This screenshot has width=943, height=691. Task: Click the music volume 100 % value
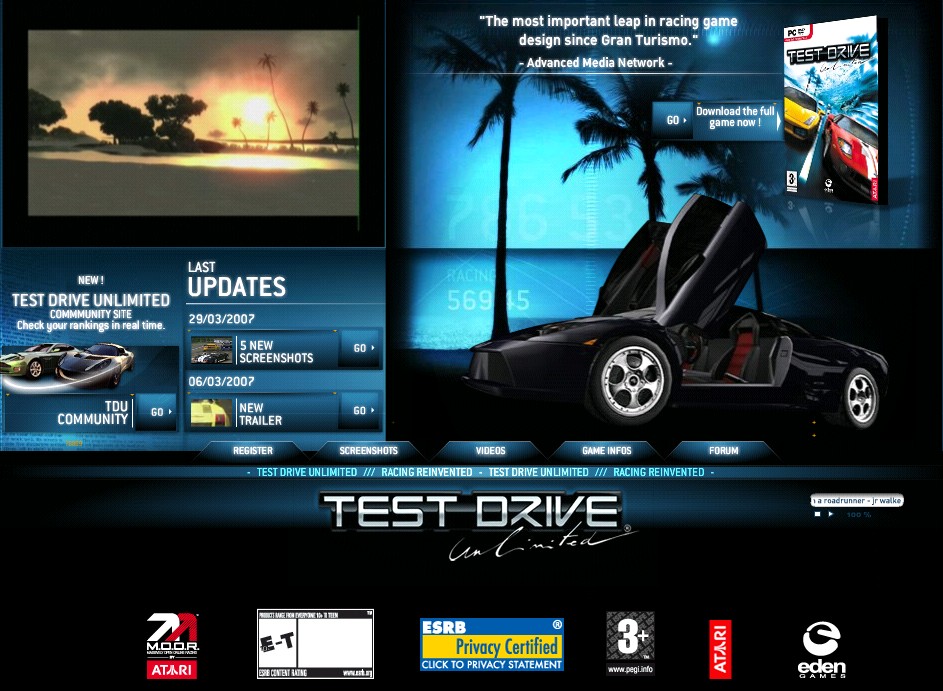click(x=859, y=515)
